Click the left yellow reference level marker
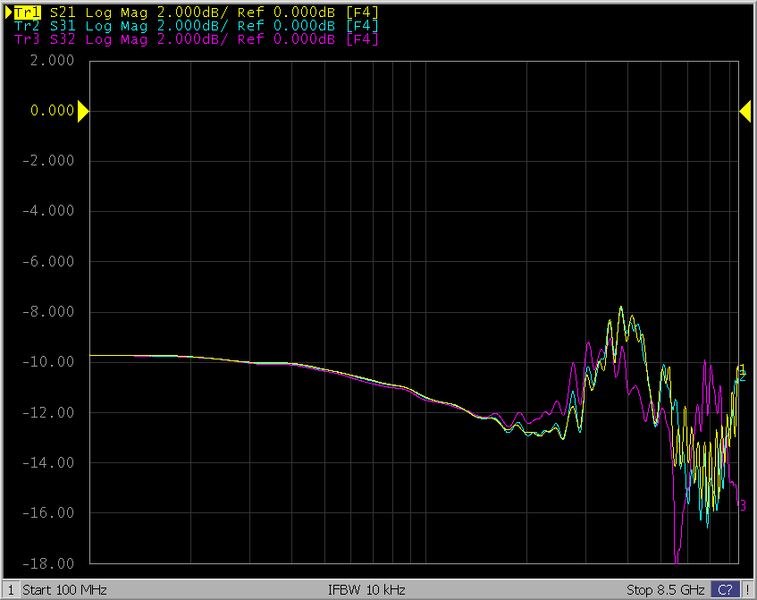The image size is (757, 600). (x=83, y=111)
